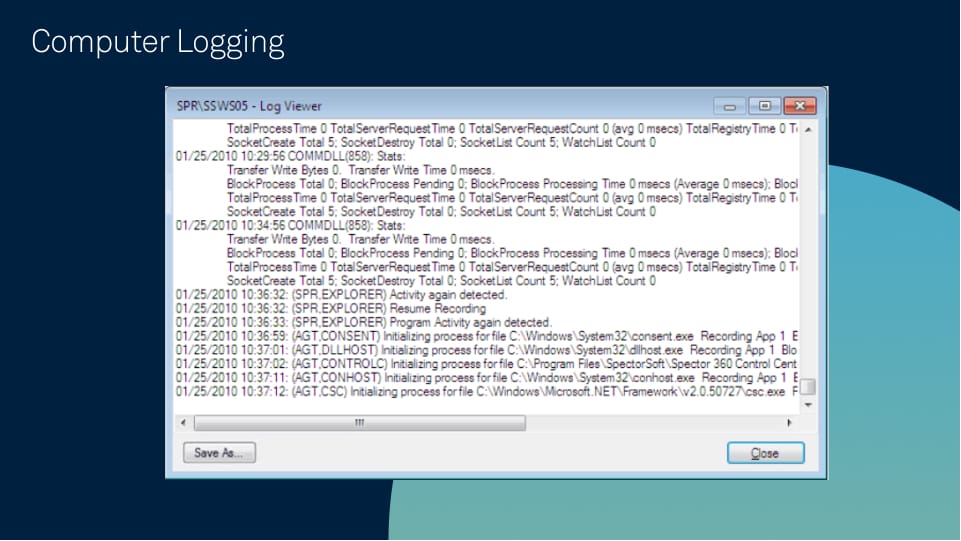Viewport: 961px width, 541px height.
Task: Click the 'Computer Logging' slide heading
Action: click(158, 42)
